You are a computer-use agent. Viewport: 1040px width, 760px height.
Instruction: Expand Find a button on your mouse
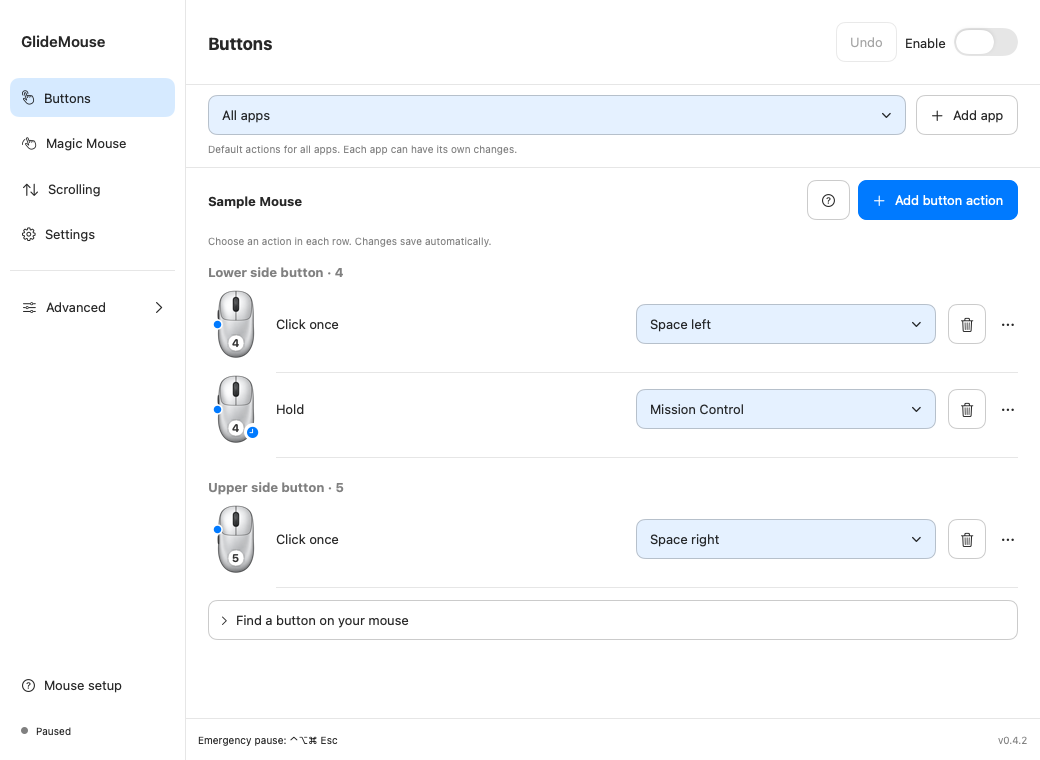tap(612, 620)
